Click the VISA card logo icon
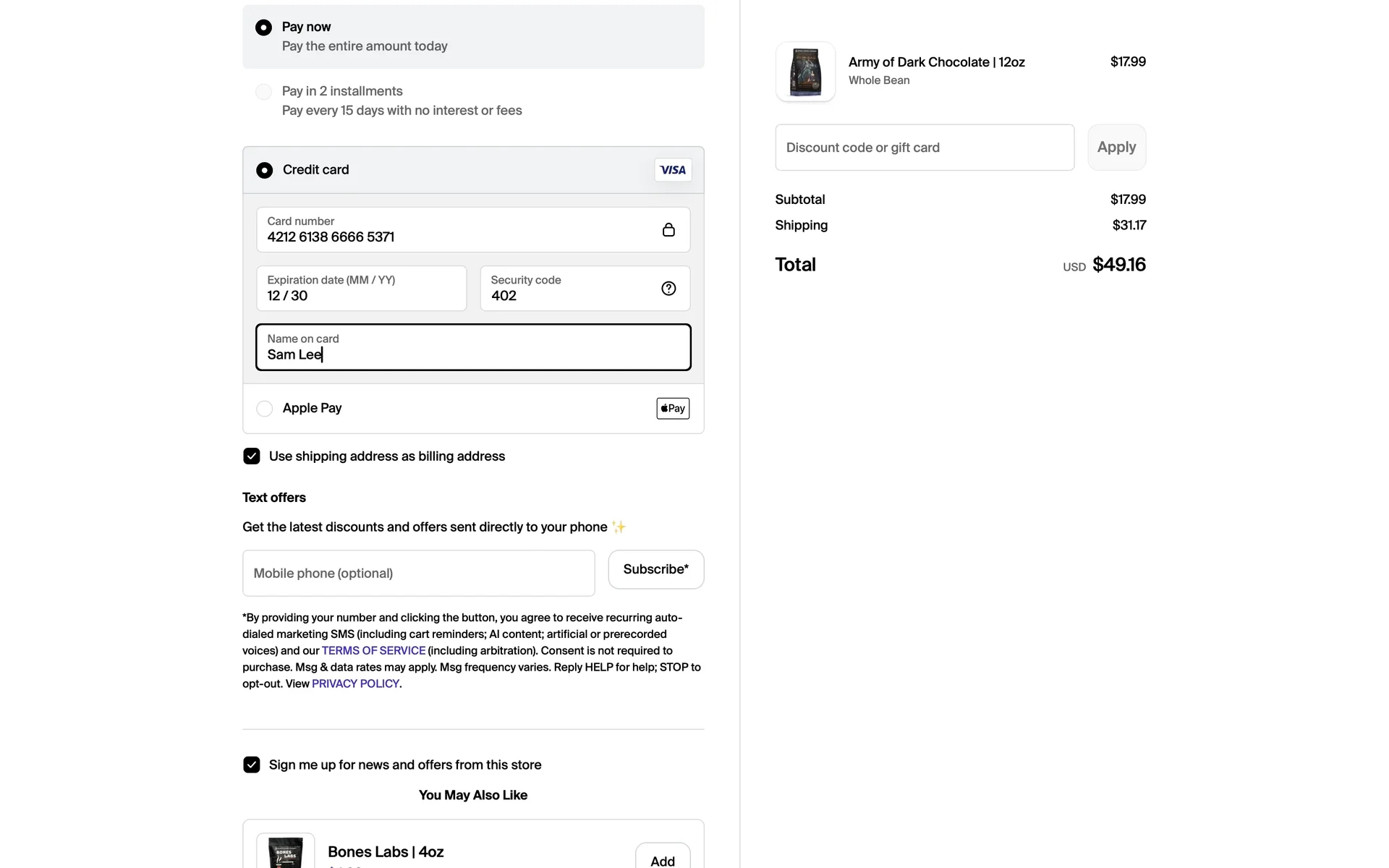Viewport: 1389px width, 868px height. coord(673,170)
